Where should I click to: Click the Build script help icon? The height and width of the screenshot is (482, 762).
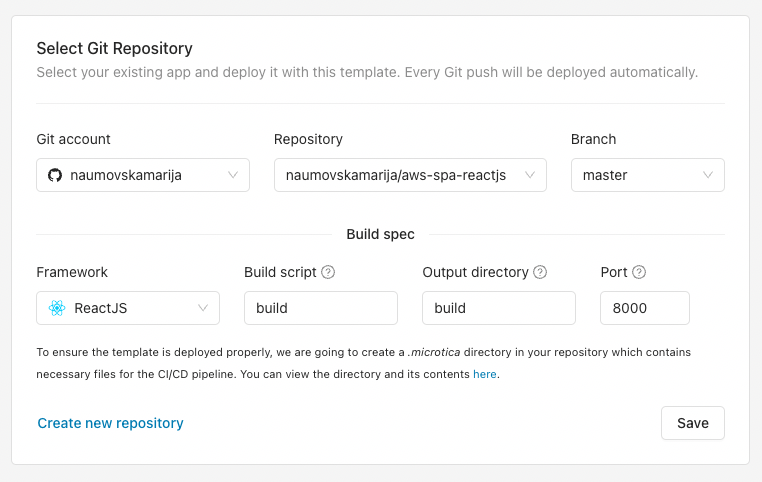328,272
